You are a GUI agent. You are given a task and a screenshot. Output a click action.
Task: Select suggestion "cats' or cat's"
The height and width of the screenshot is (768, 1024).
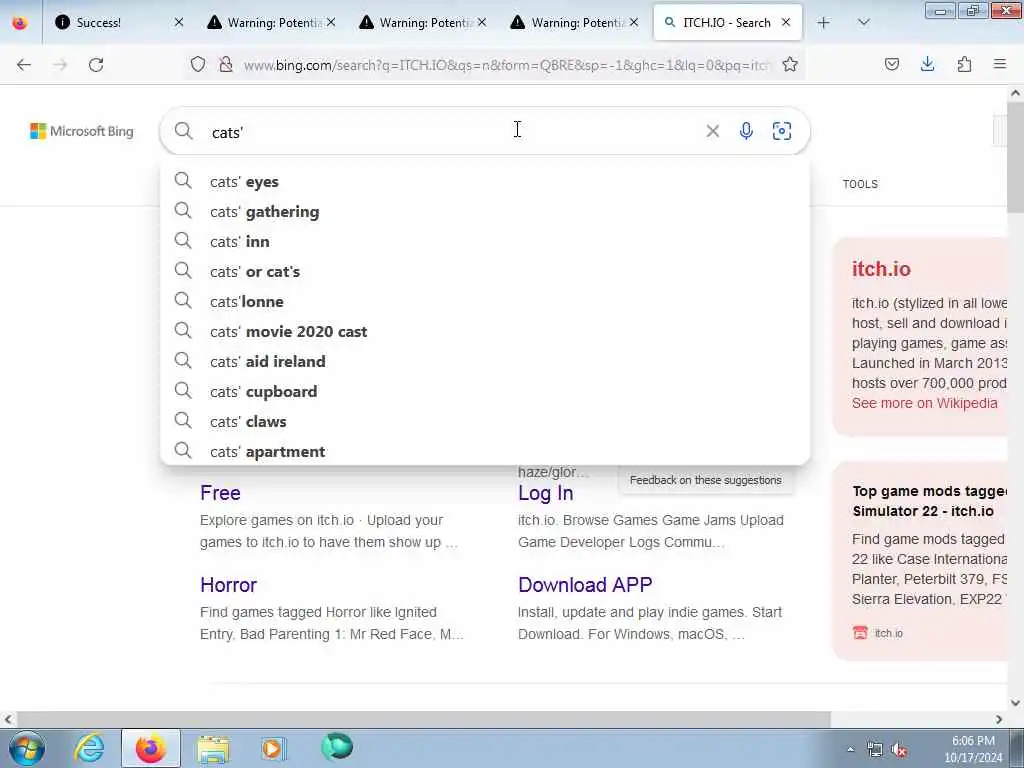point(485,272)
